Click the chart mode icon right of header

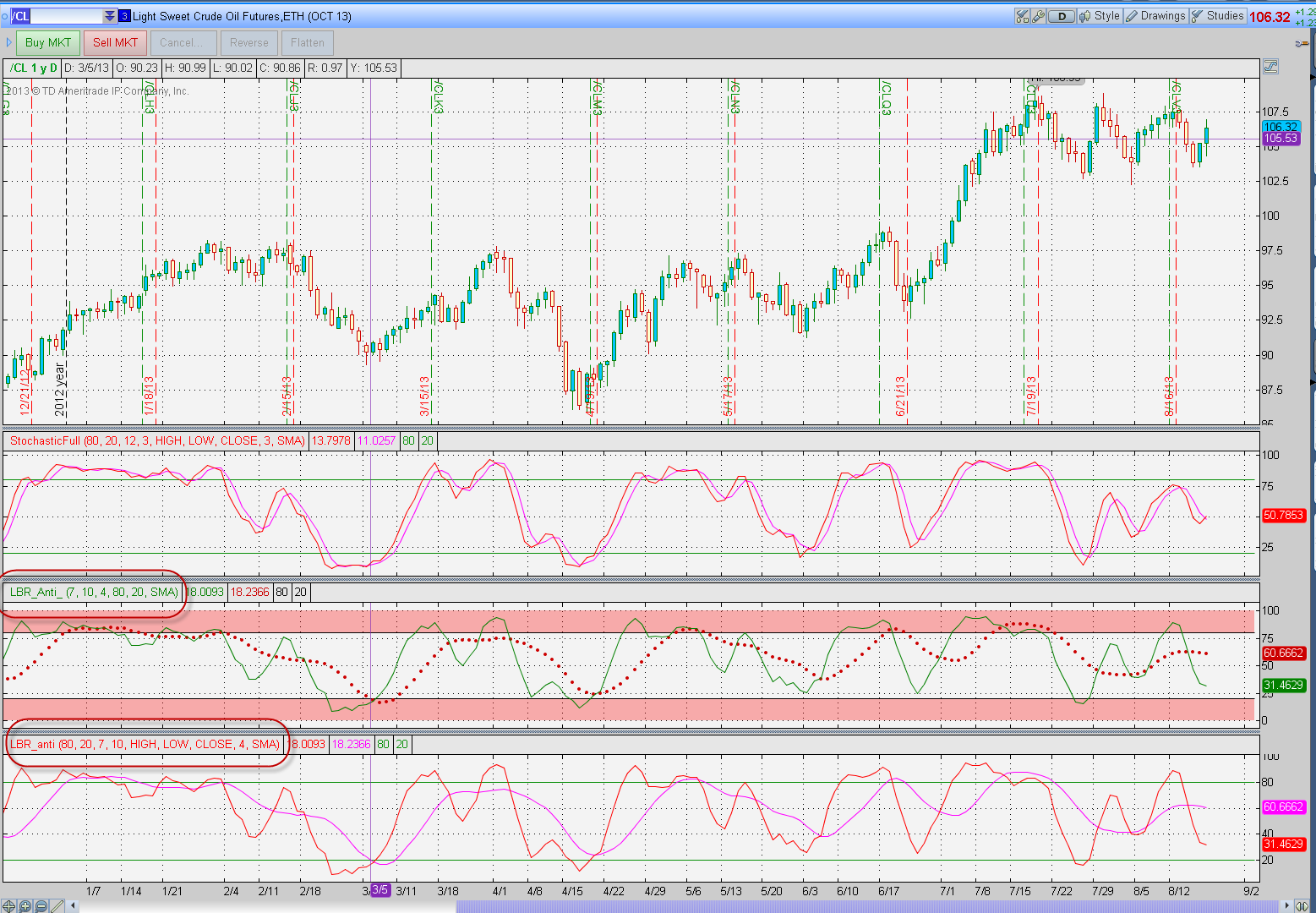pos(1270,67)
